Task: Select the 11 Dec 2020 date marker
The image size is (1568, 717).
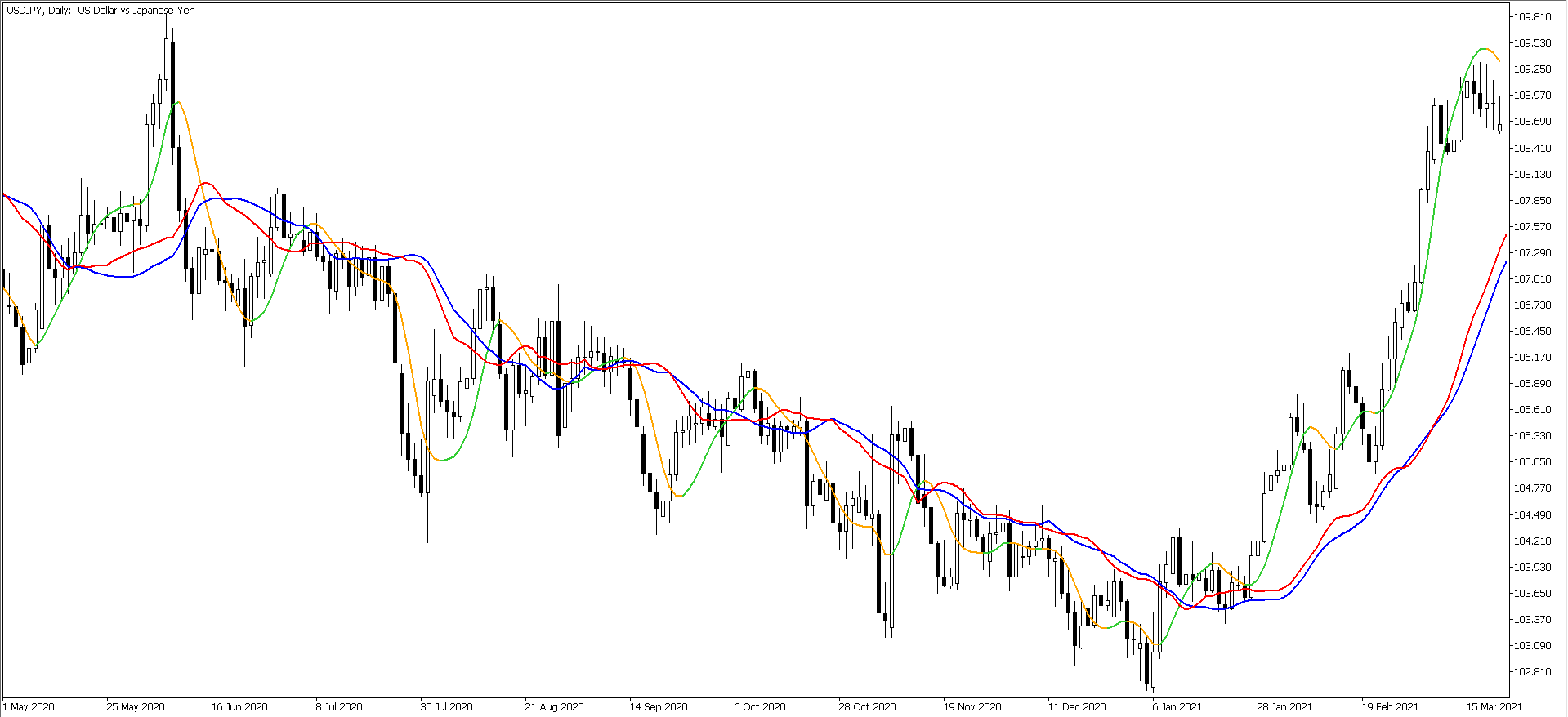Action: [x=1077, y=706]
